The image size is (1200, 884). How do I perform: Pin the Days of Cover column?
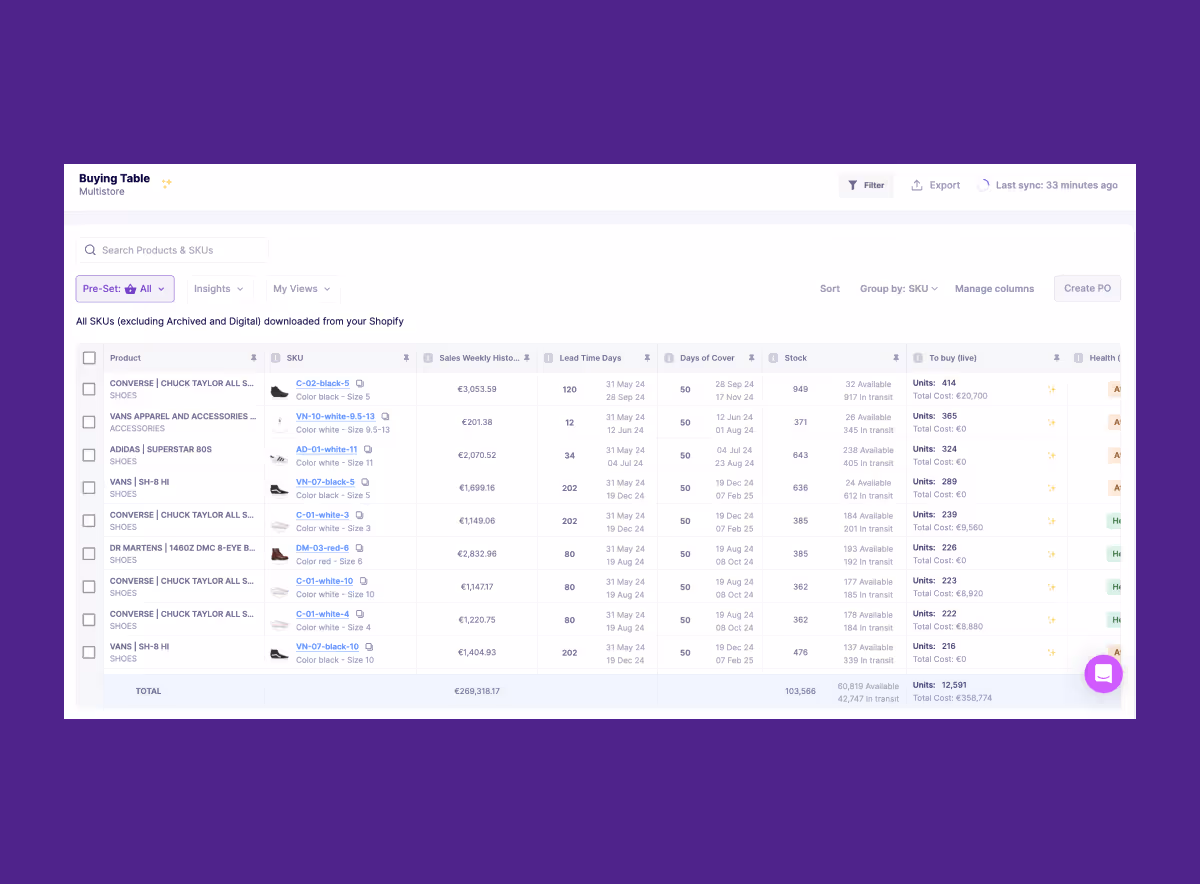point(752,358)
